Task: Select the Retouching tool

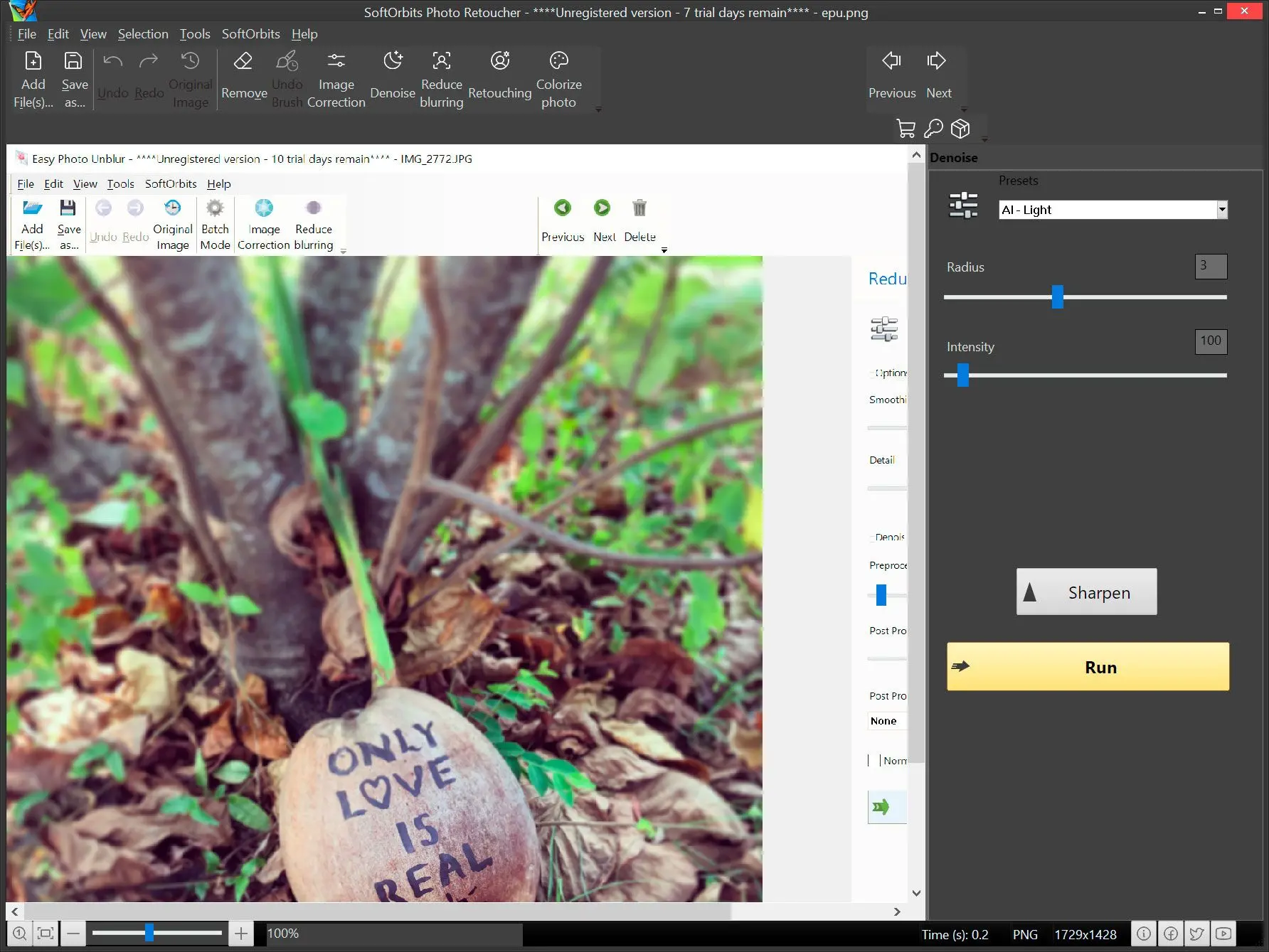Action: point(499,77)
